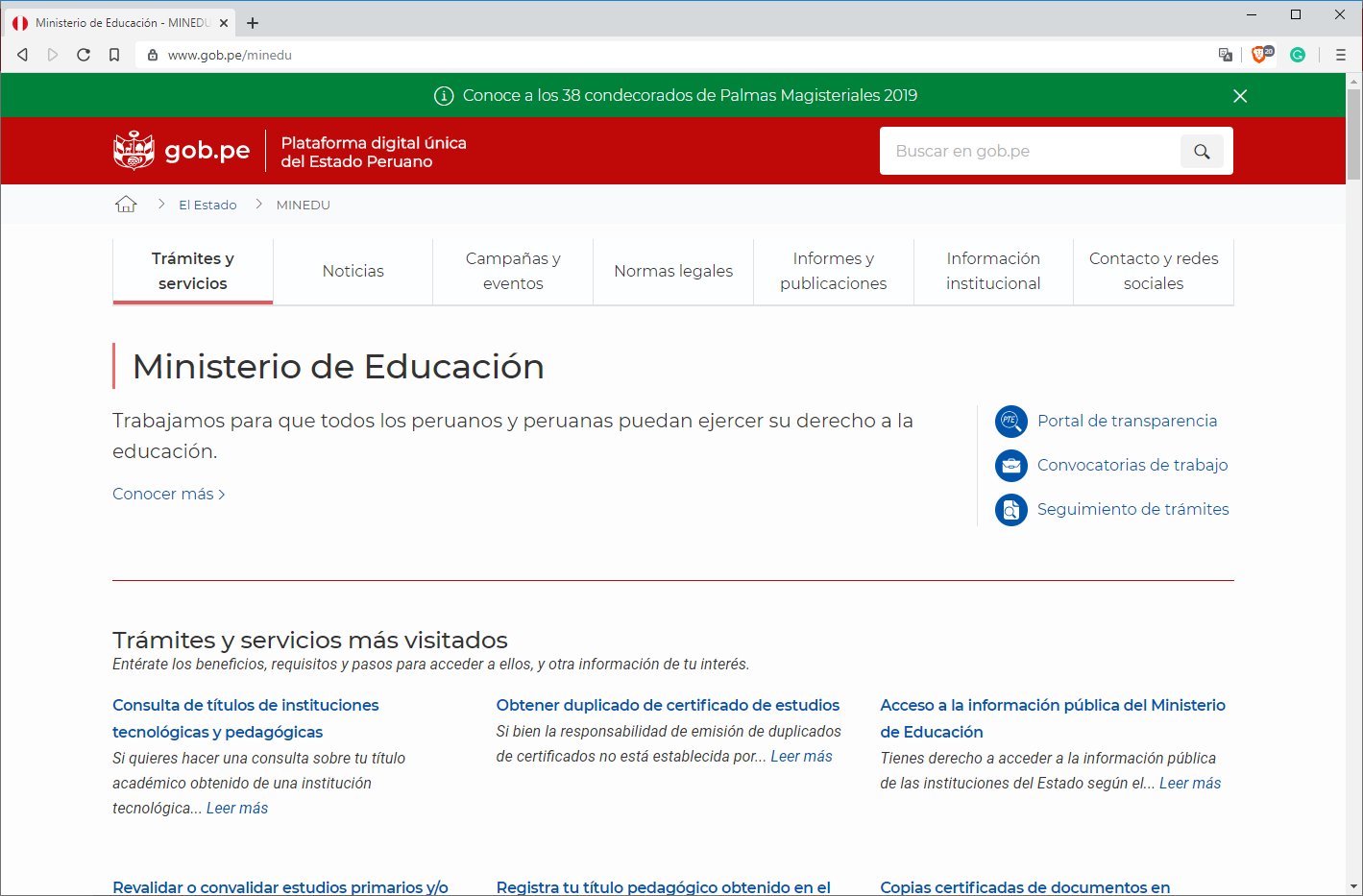This screenshot has width=1363, height=896.
Task: Dismiss the green Palmas Magisteriales banner
Action: coord(1240,96)
